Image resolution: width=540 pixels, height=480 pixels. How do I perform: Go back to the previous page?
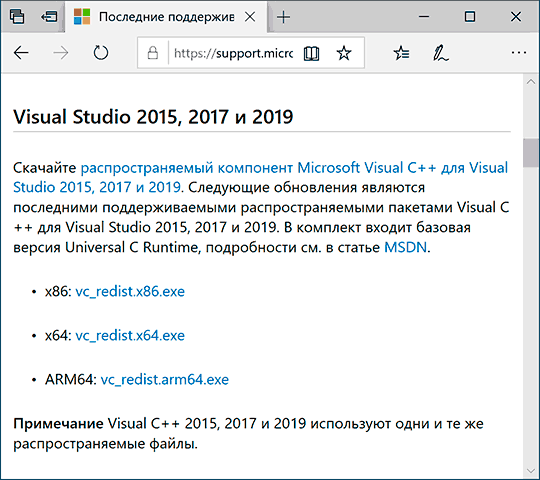click(x=21, y=53)
